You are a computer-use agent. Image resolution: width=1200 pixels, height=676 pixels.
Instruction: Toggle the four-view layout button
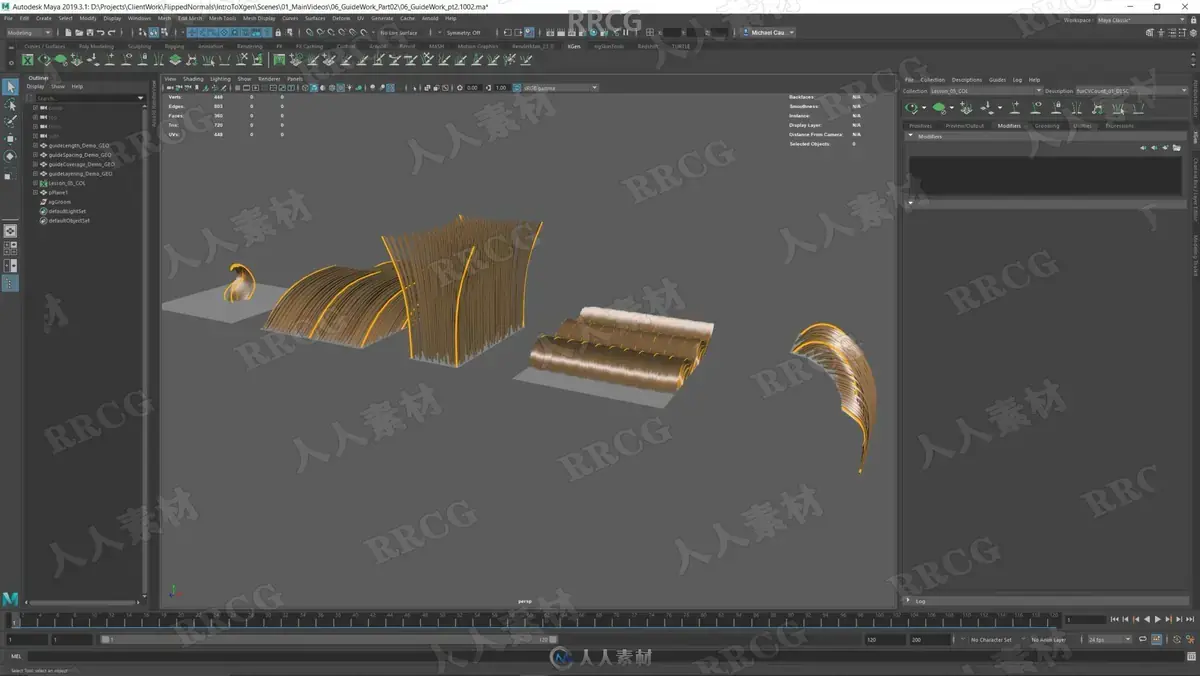[10, 248]
